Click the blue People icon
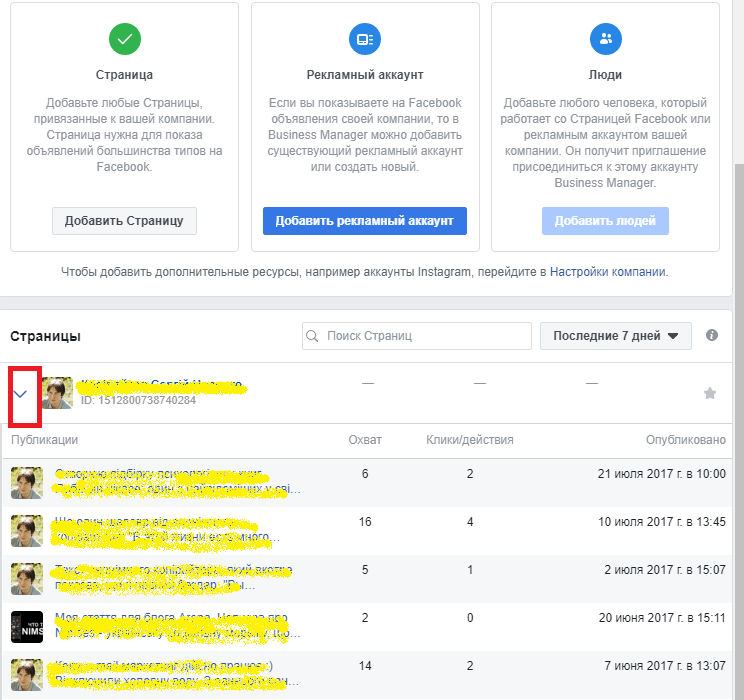The height and width of the screenshot is (700, 744). 605,39
